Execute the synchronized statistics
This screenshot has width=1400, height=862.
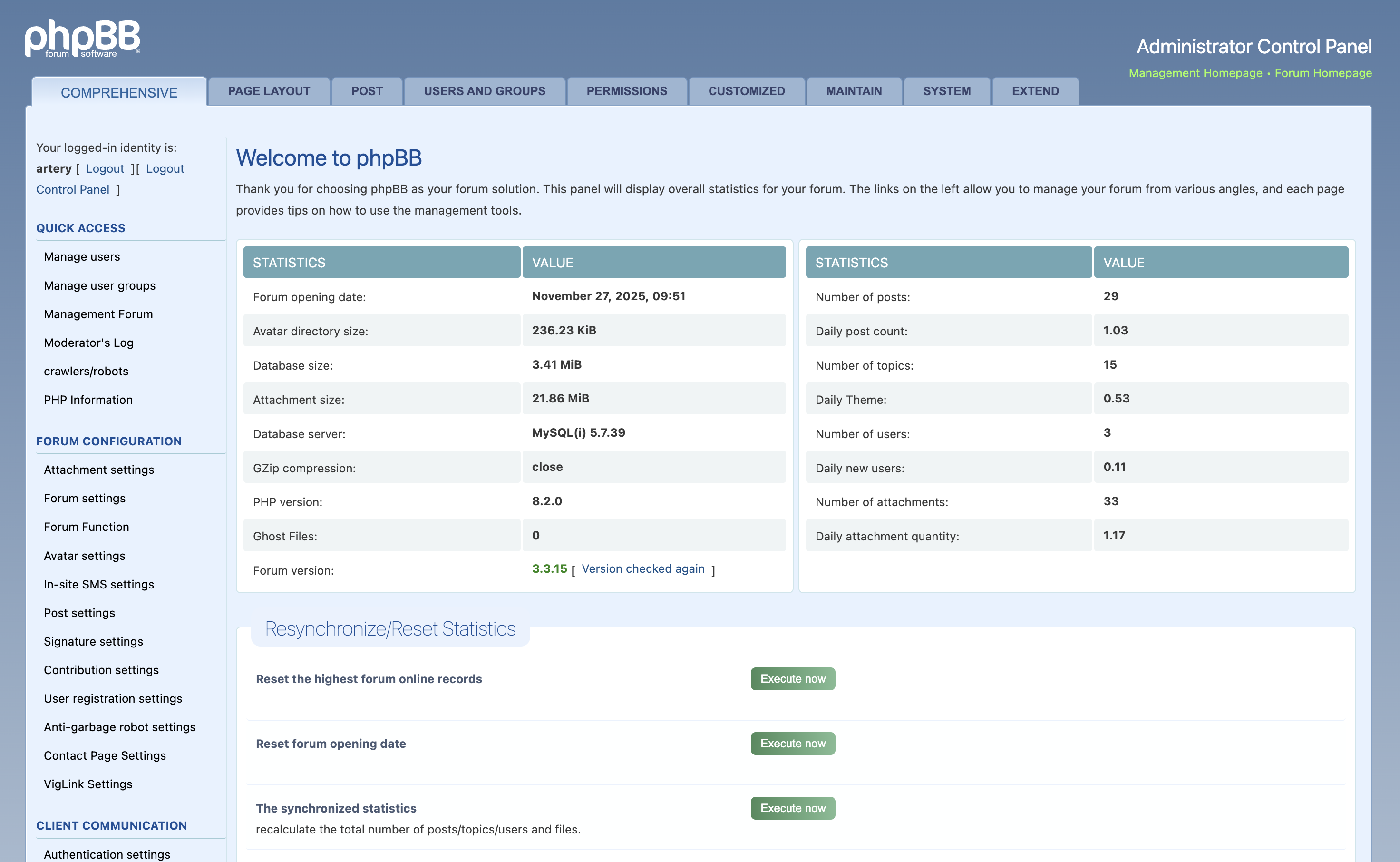click(x=793, y=808)
